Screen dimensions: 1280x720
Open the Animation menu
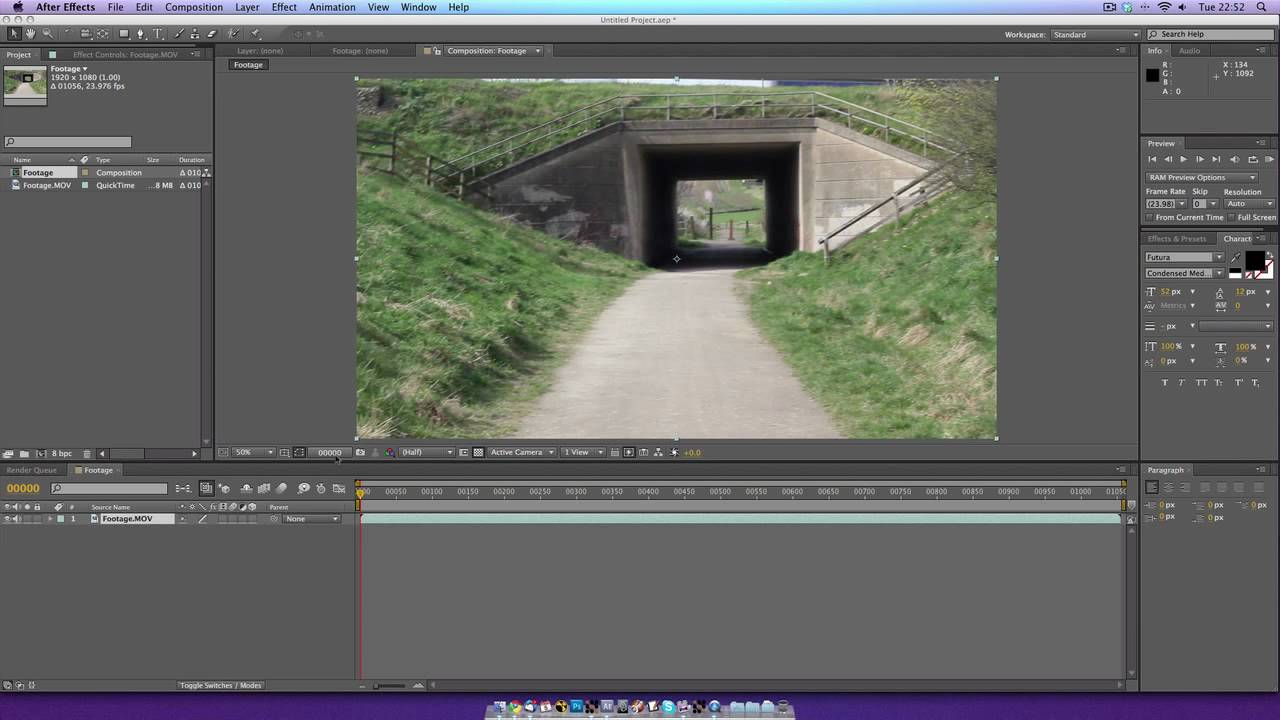tap(332, 7)
